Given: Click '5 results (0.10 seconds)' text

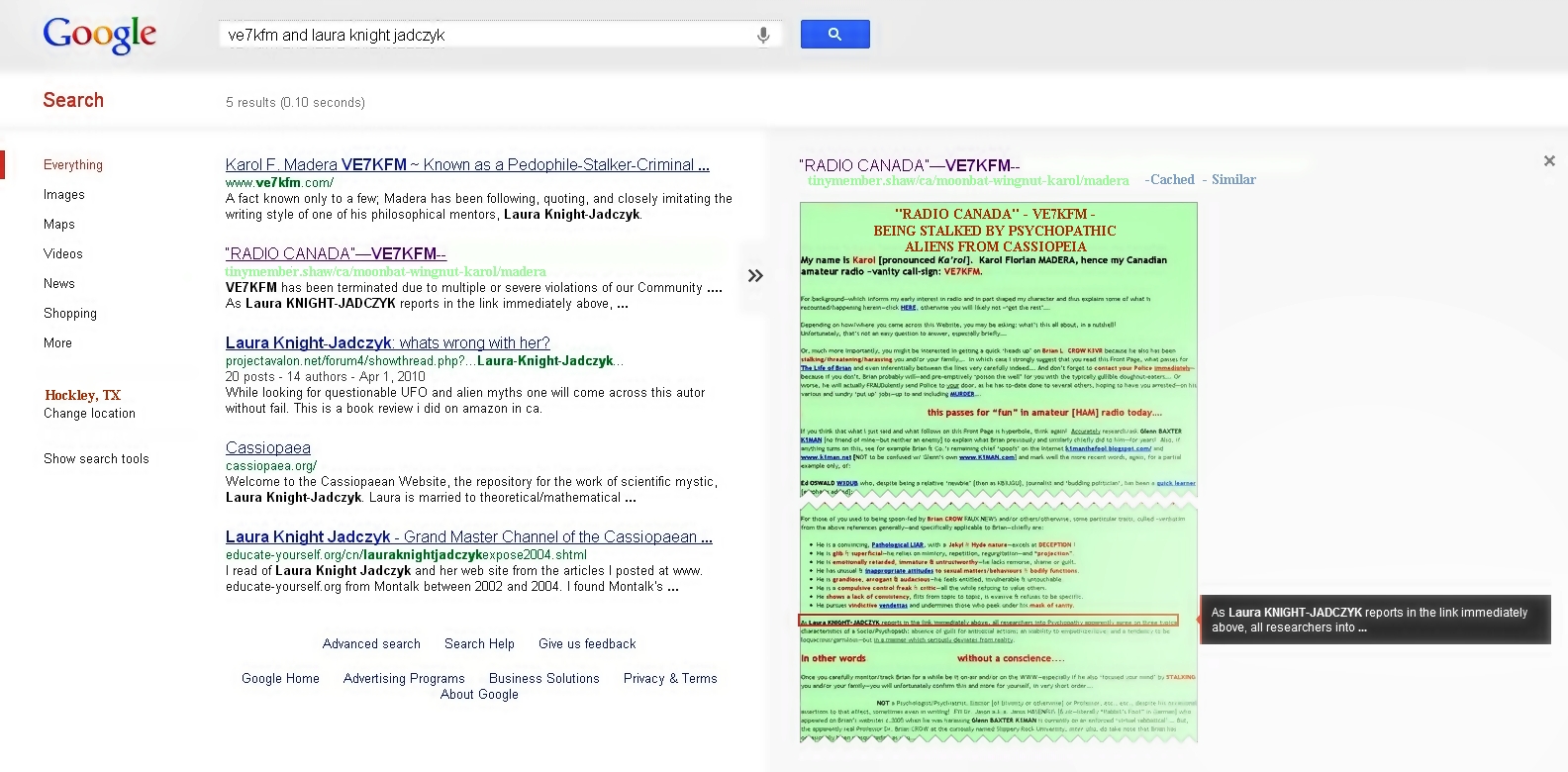Looking at the screenshot, I should [295, 103].
